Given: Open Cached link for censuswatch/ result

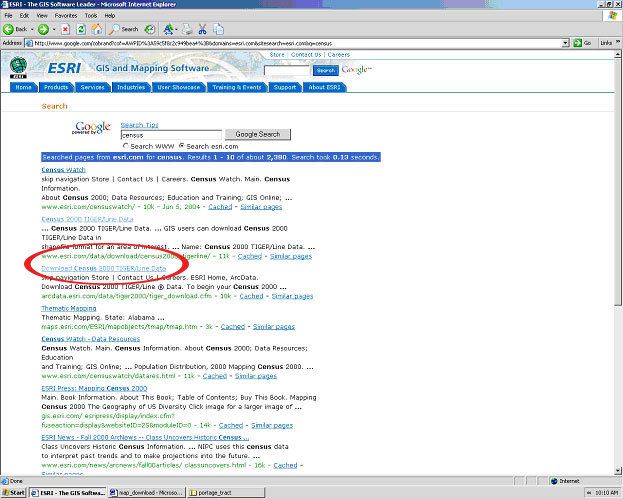Looking at the screenshot, I should (220, 207).
